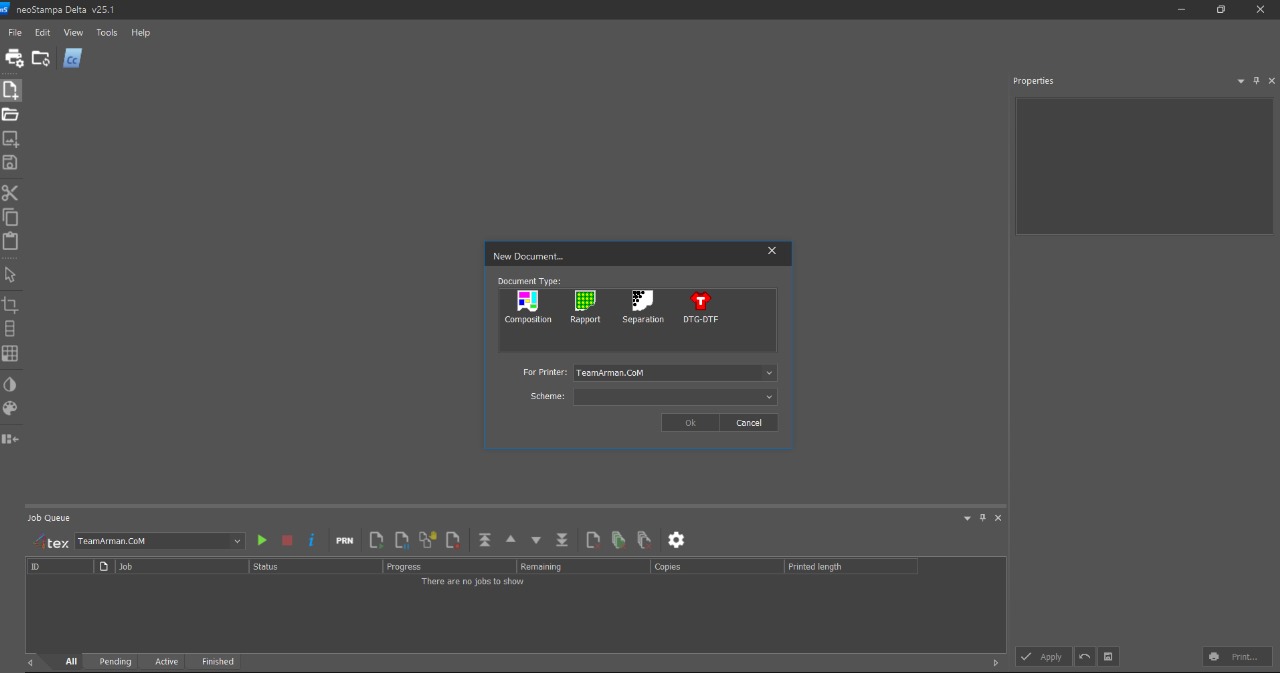
Task: Open Job Queue settings gear
Action: (x=676, y=540)
